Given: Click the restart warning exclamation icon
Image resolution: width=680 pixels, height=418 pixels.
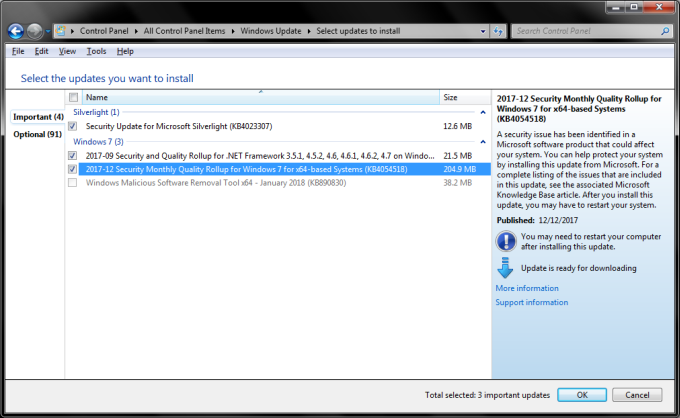Looking at the screenshot, I should coord(506,241).
